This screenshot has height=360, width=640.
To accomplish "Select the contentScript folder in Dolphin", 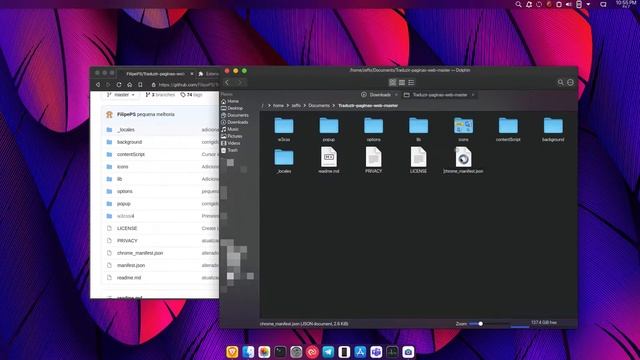I will [508, 129].
